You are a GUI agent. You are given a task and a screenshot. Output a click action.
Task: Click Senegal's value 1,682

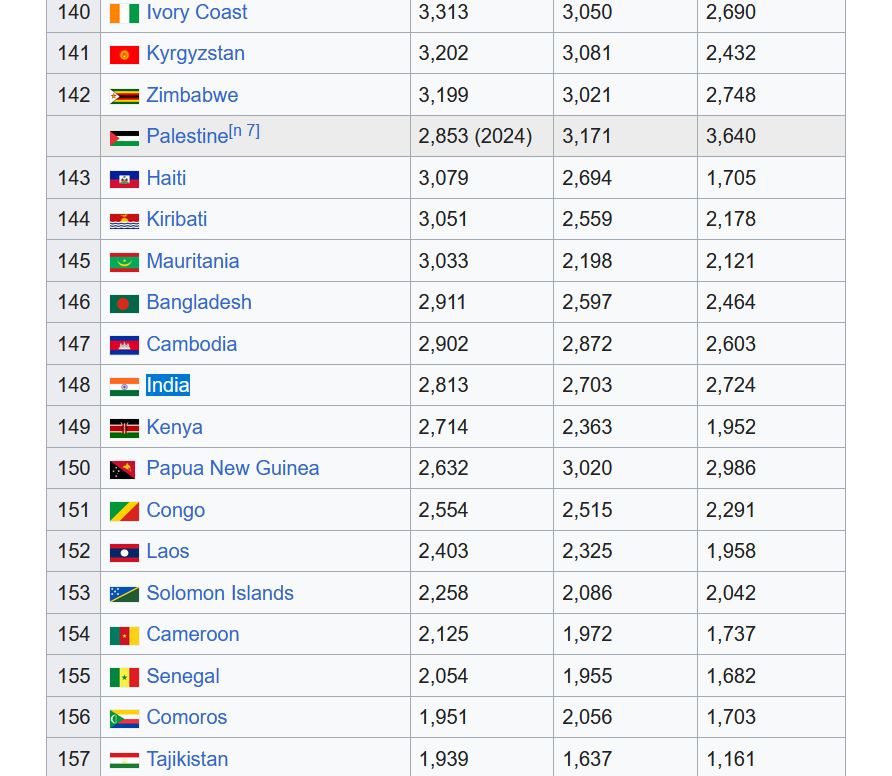point(731,676)
